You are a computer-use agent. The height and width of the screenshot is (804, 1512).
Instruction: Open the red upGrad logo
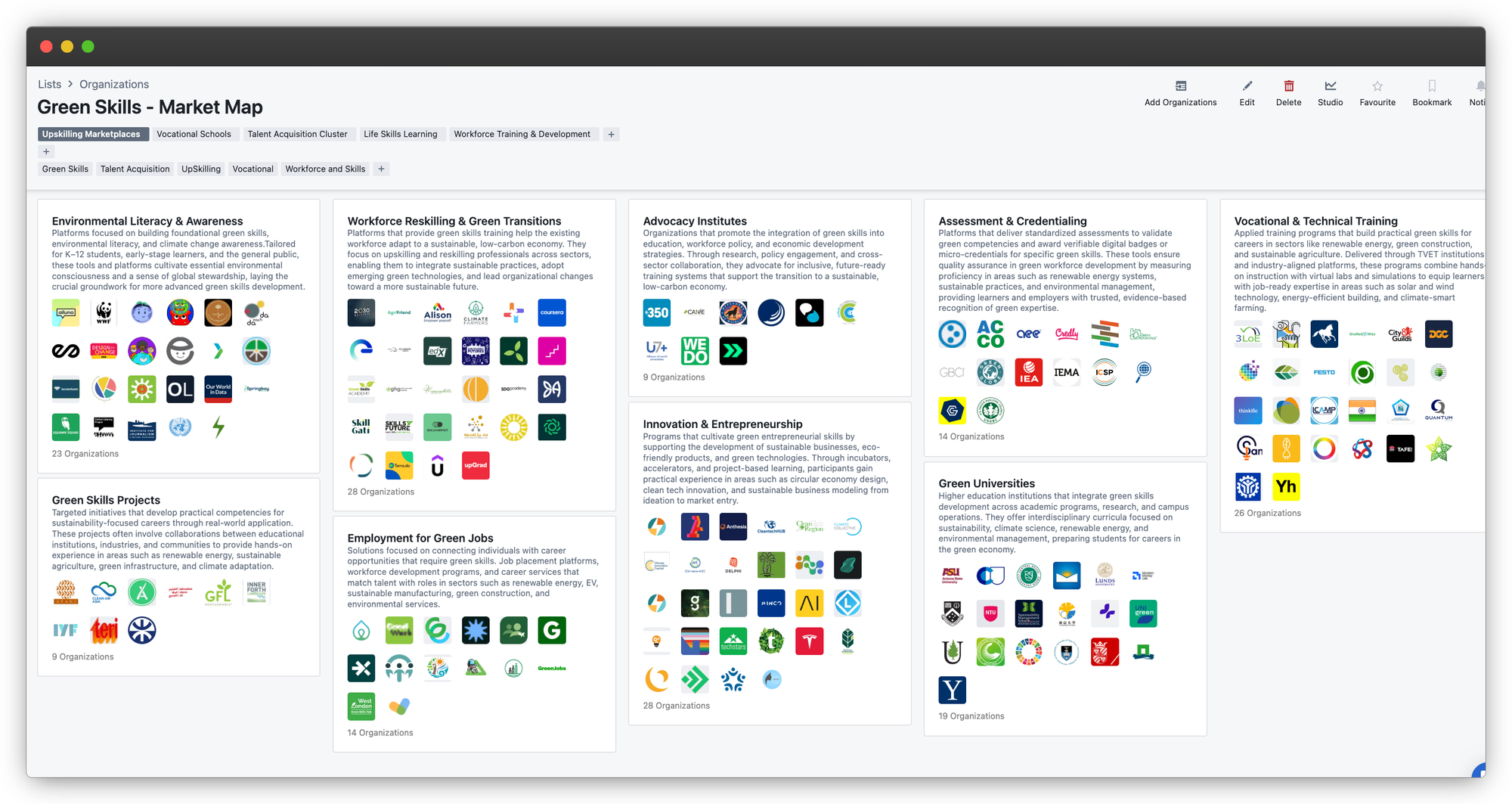click(x=476, y=465)
